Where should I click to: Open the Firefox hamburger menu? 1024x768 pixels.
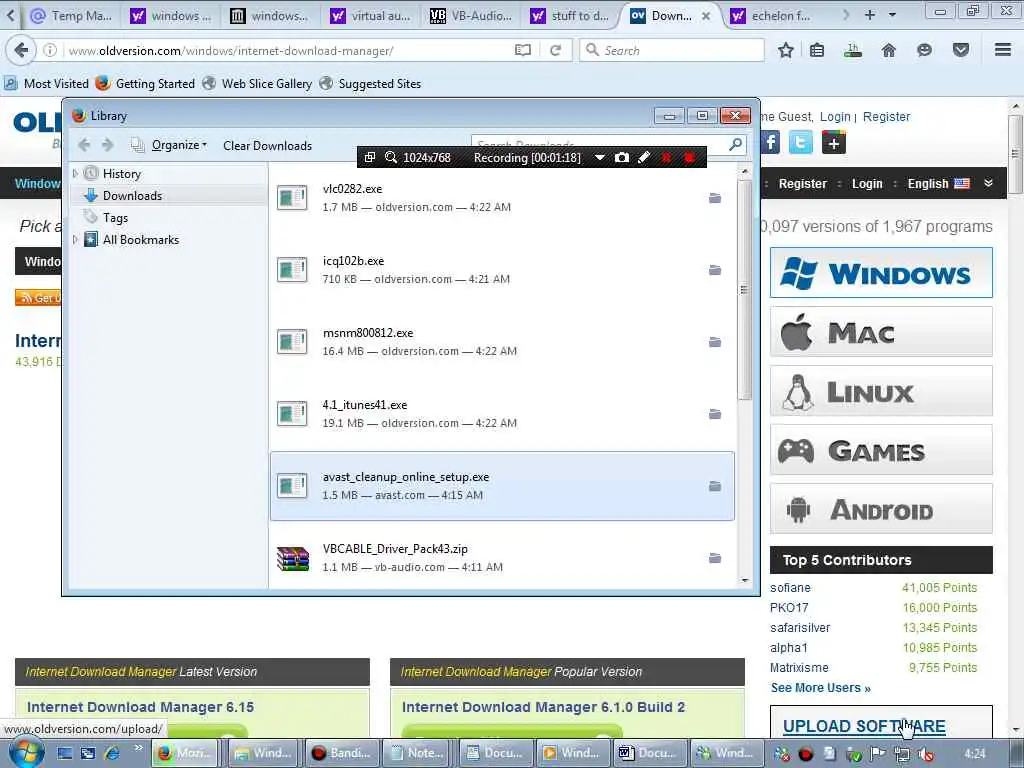pyautogui.click(x=1003, y=50)
